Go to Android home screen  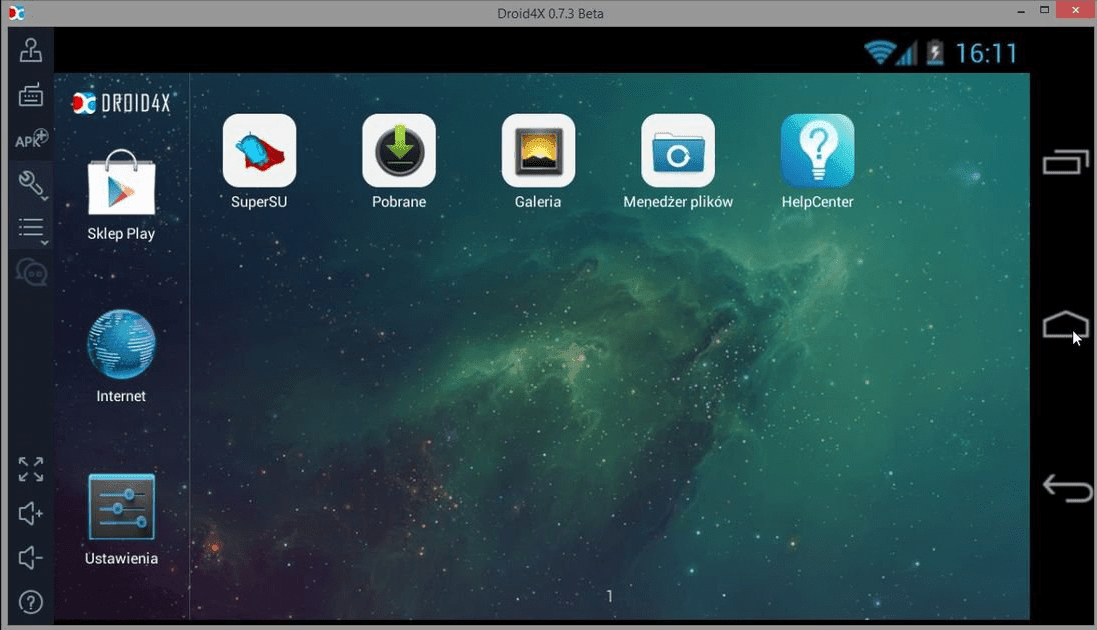[x=1066, y=325]
